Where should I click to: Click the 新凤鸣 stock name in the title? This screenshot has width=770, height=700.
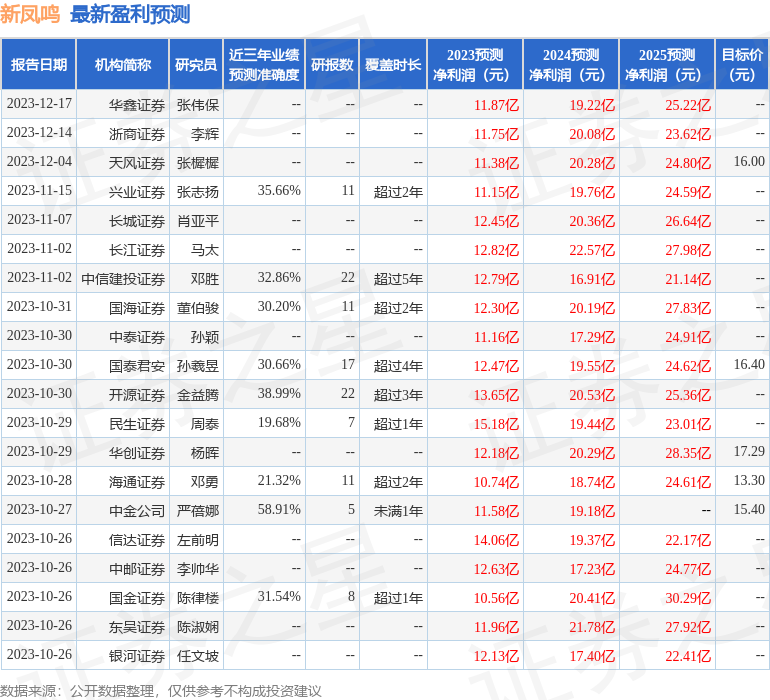click(x=30, y=15)
